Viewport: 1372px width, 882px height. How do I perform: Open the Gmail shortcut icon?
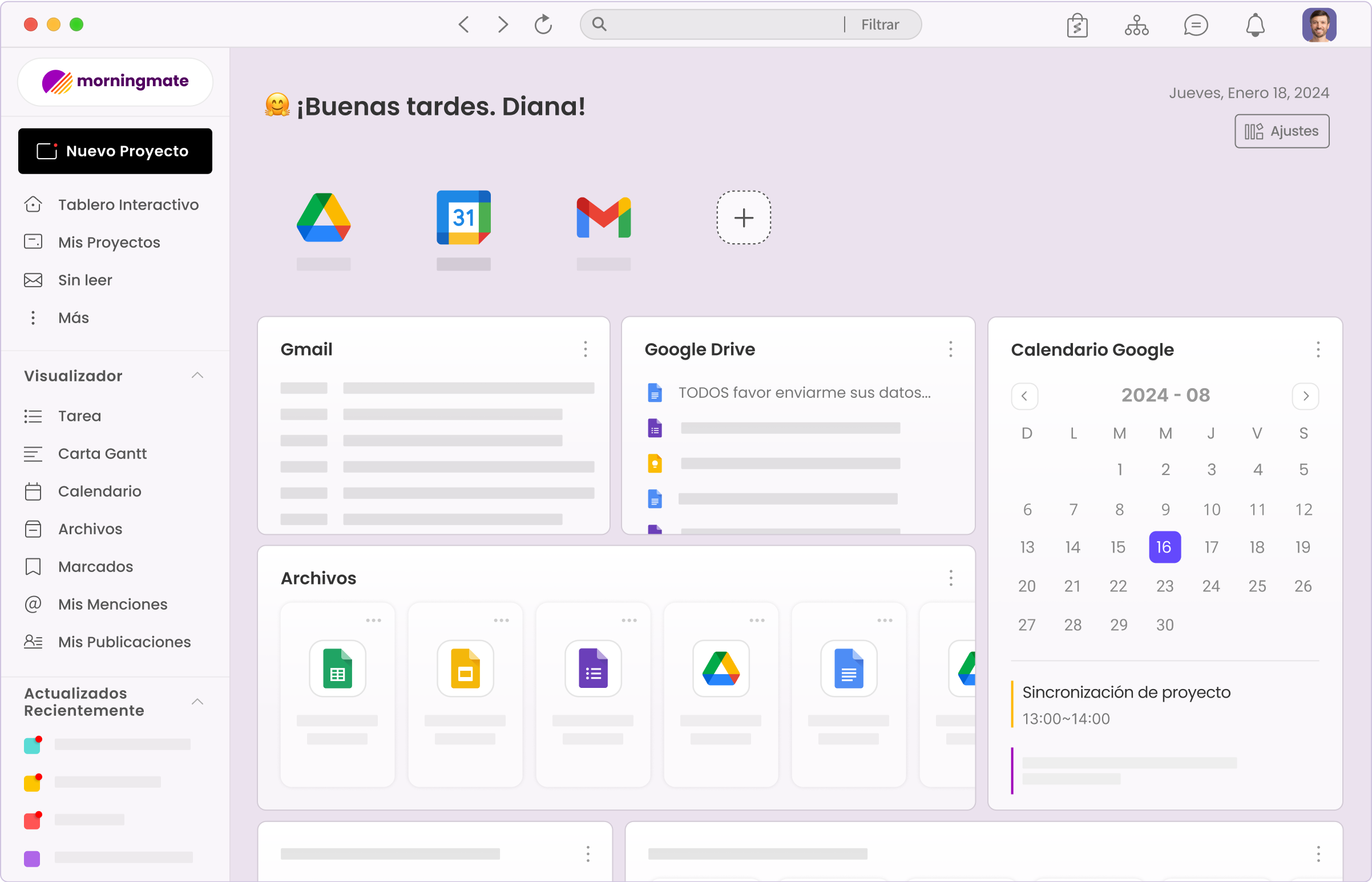click(x=604, y=218)
